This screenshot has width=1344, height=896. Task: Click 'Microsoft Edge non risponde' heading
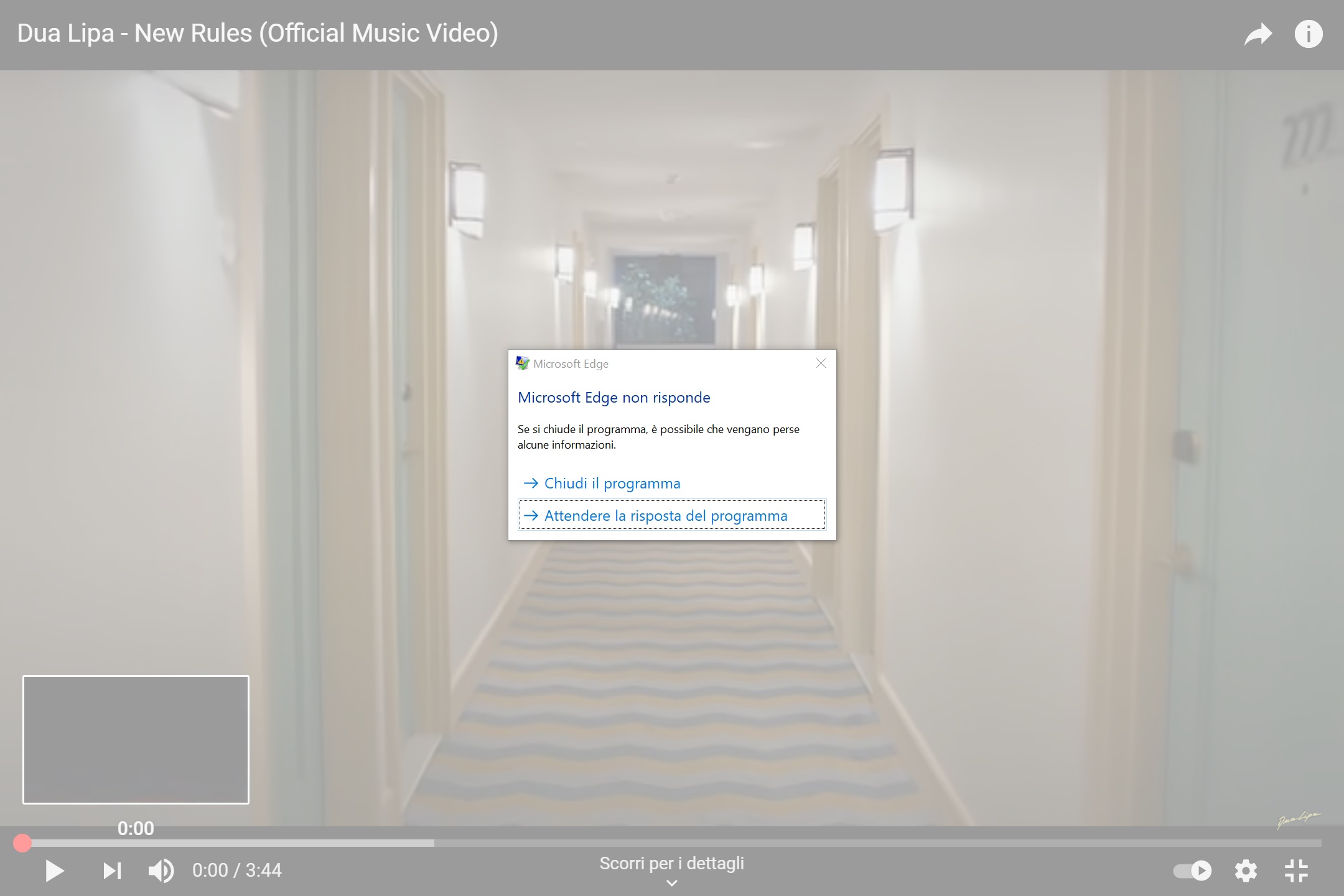point(614,398)
